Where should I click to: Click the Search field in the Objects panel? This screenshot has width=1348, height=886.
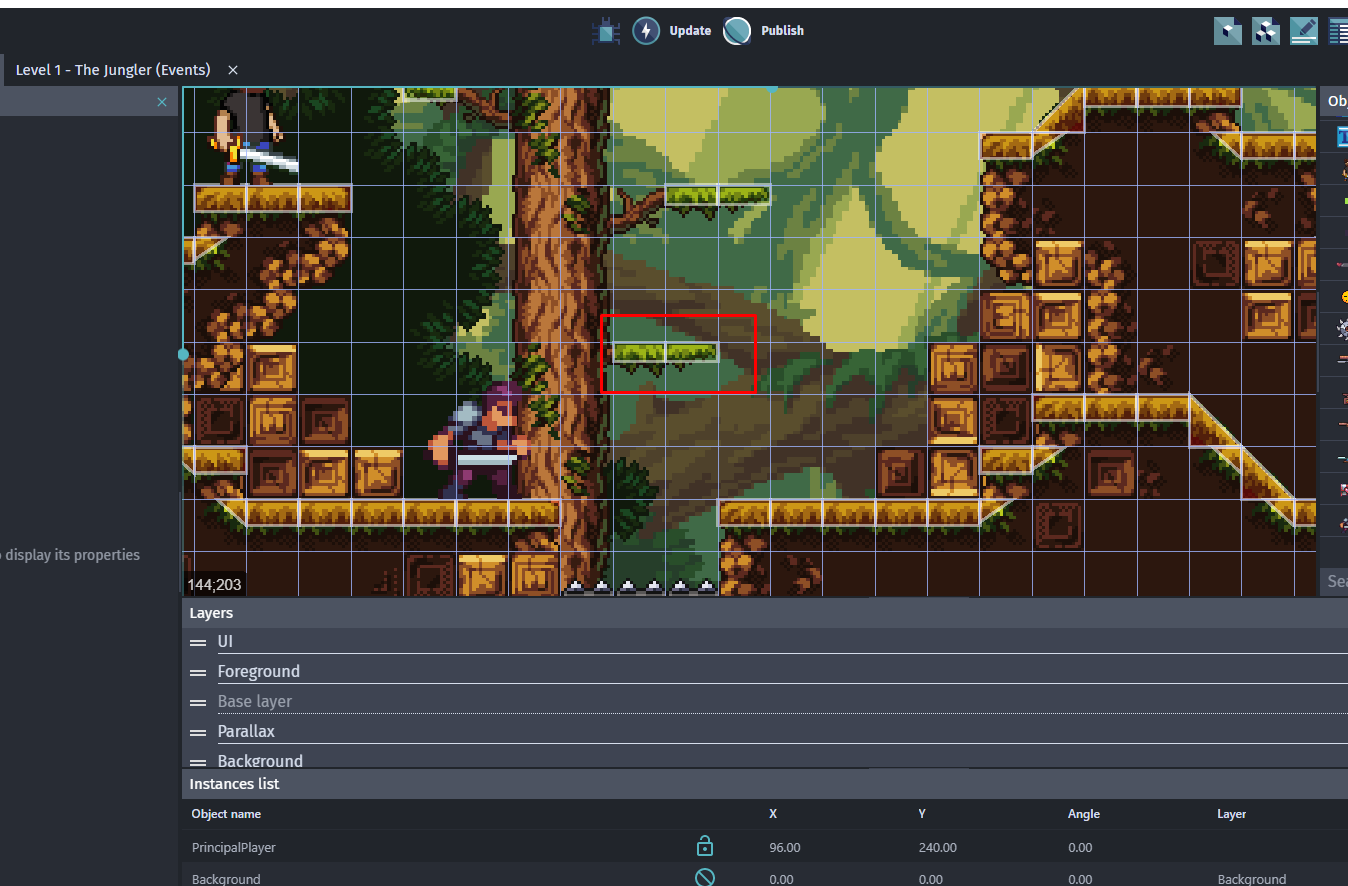[x=1336, y=581]
